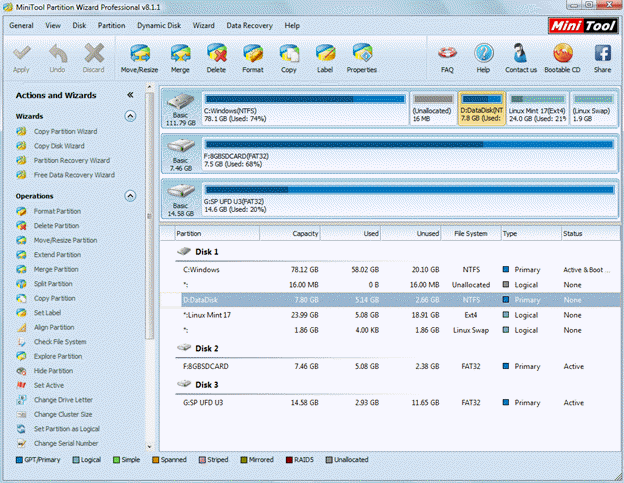Click the Apply checkmark icon

(21, 53)
